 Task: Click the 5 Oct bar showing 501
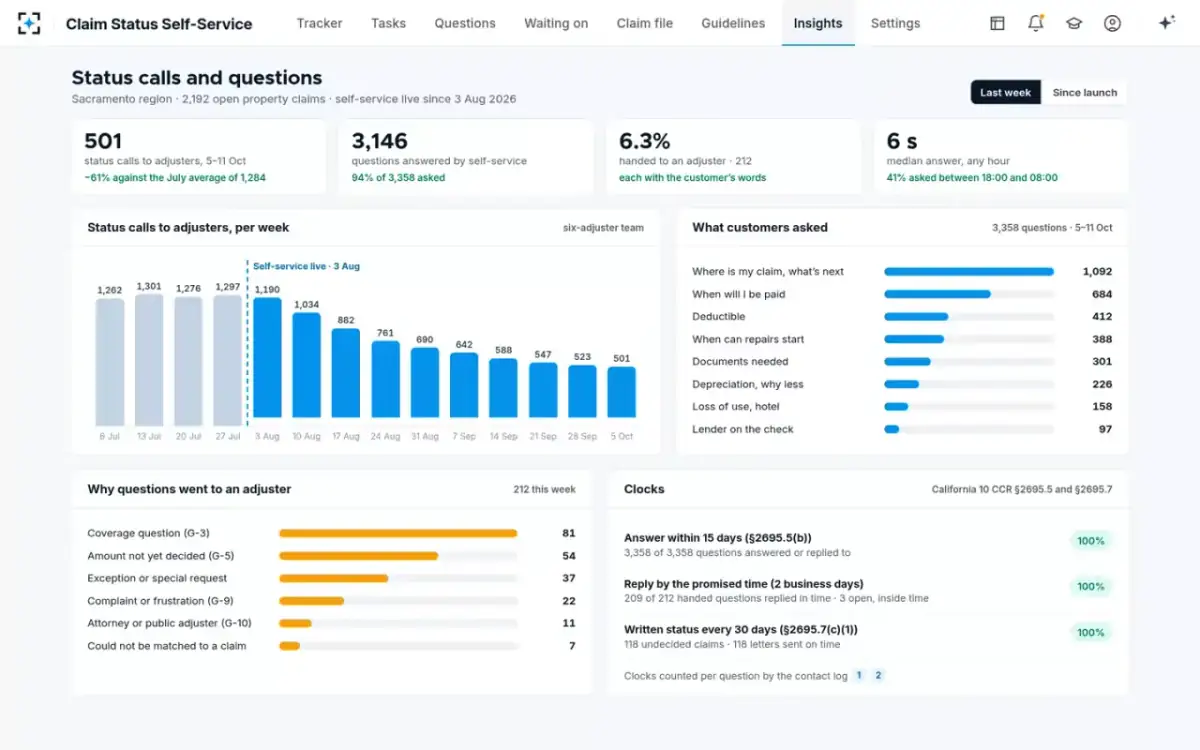[622, 392]
